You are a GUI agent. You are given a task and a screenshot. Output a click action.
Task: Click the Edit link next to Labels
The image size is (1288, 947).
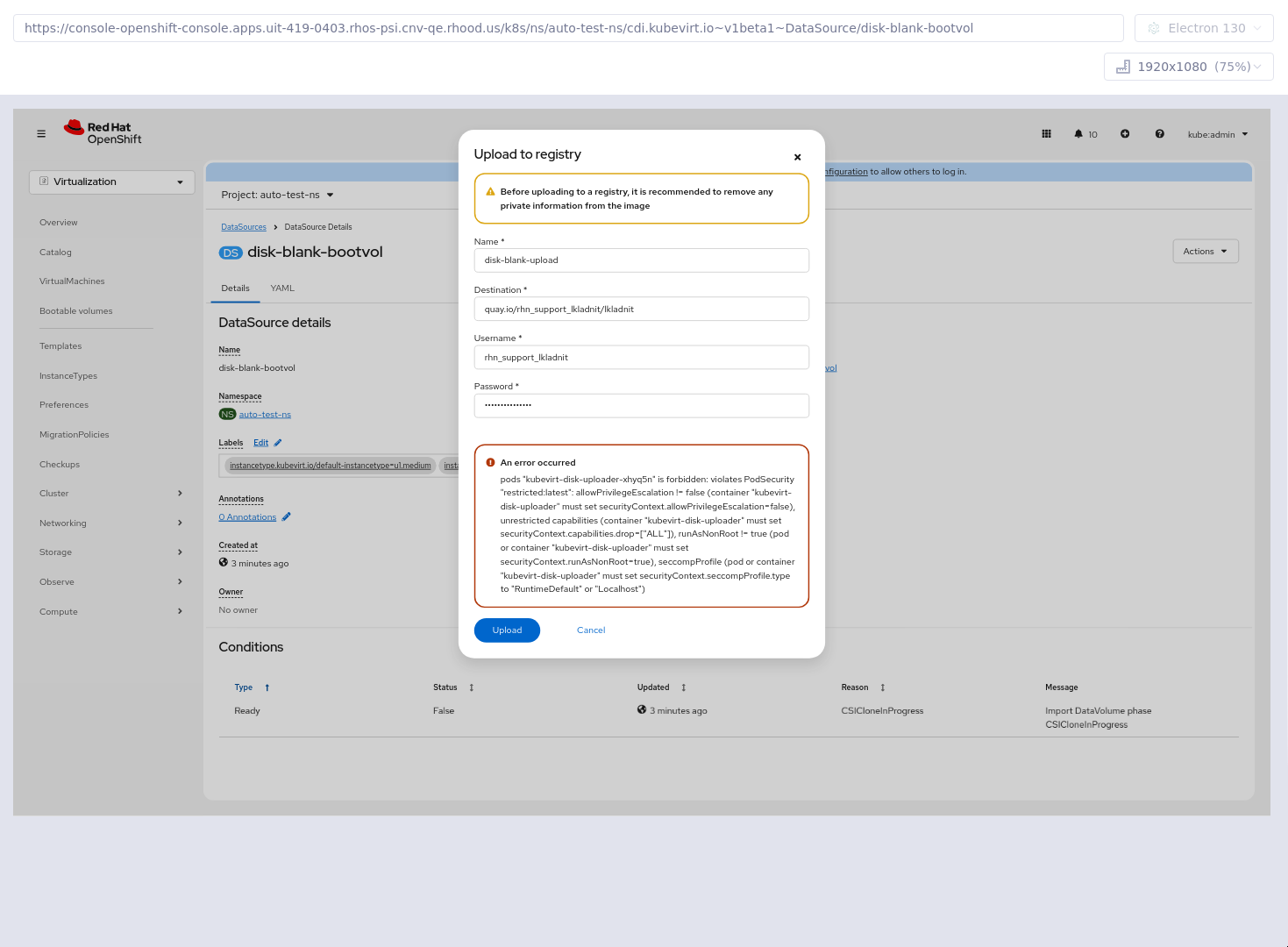pyautogui.click(x=260, y=443)
